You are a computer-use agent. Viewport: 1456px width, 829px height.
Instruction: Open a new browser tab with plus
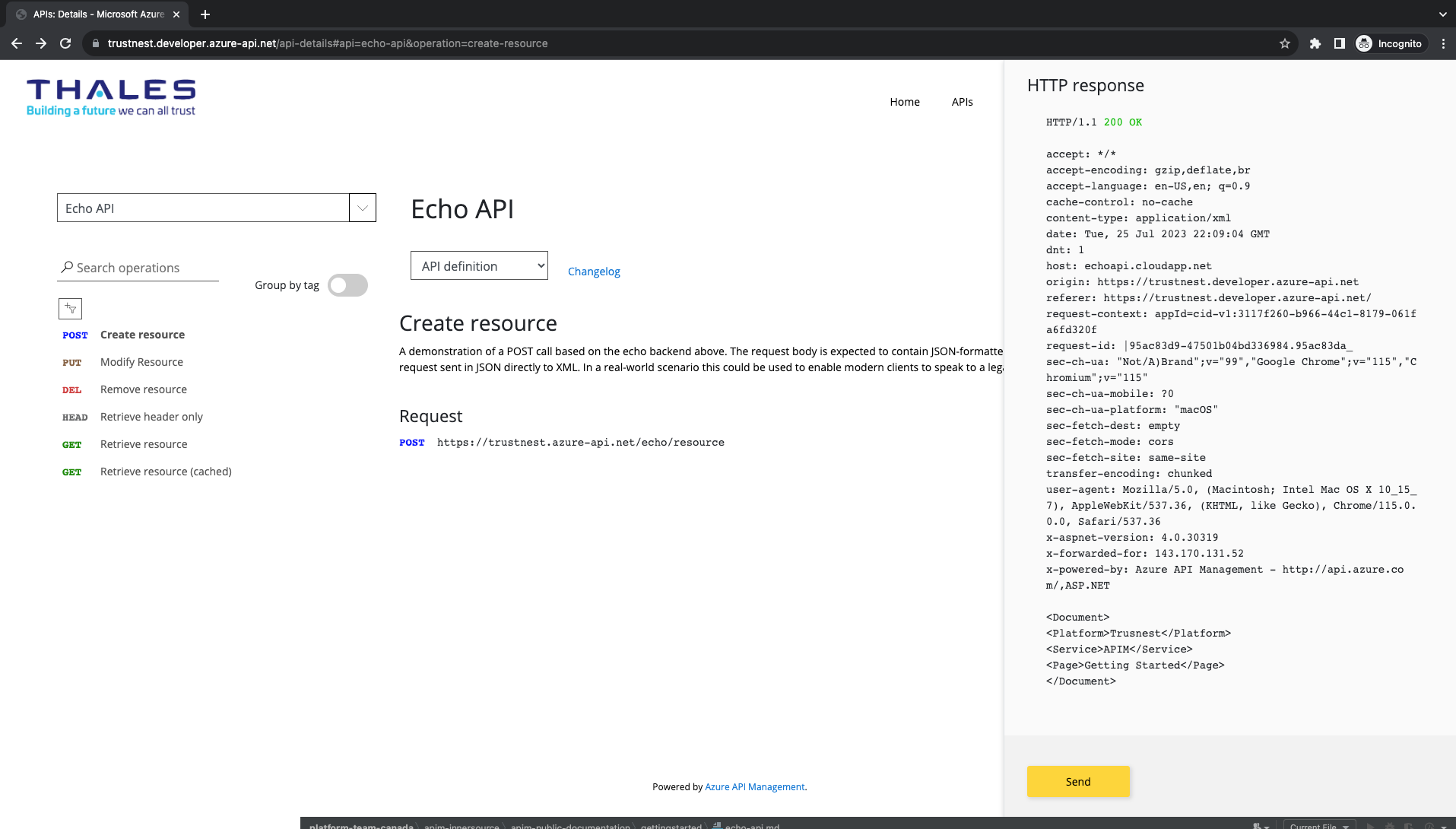(x=205, y=14)
